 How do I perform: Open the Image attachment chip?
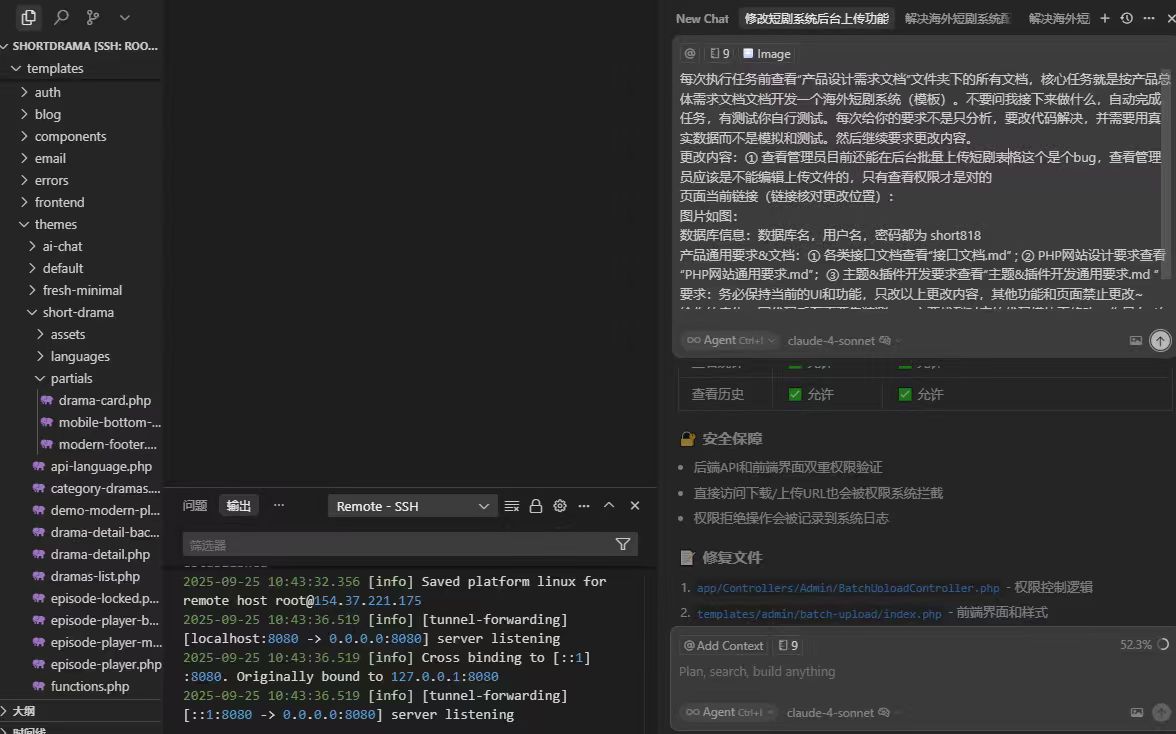(x=766, y=53)
